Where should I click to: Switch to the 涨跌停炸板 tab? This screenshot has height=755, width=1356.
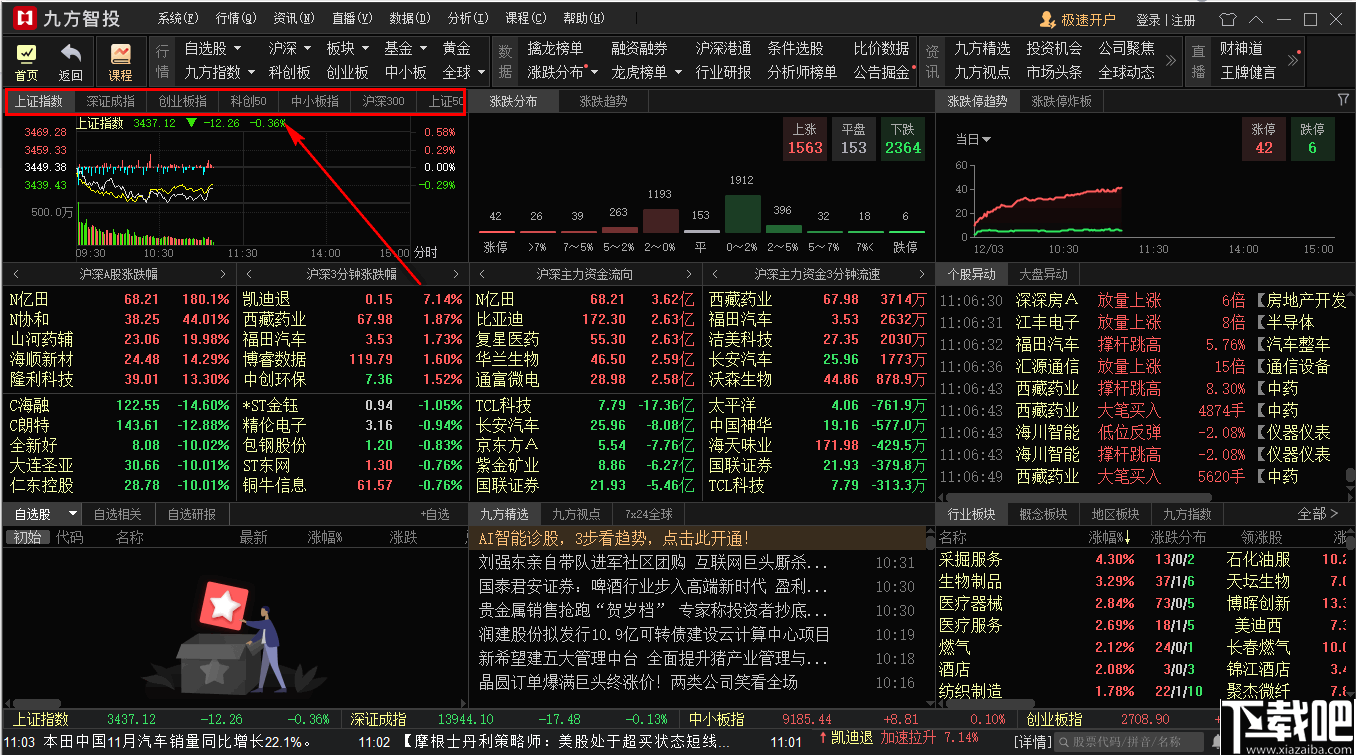click(x=1061, y=101)
